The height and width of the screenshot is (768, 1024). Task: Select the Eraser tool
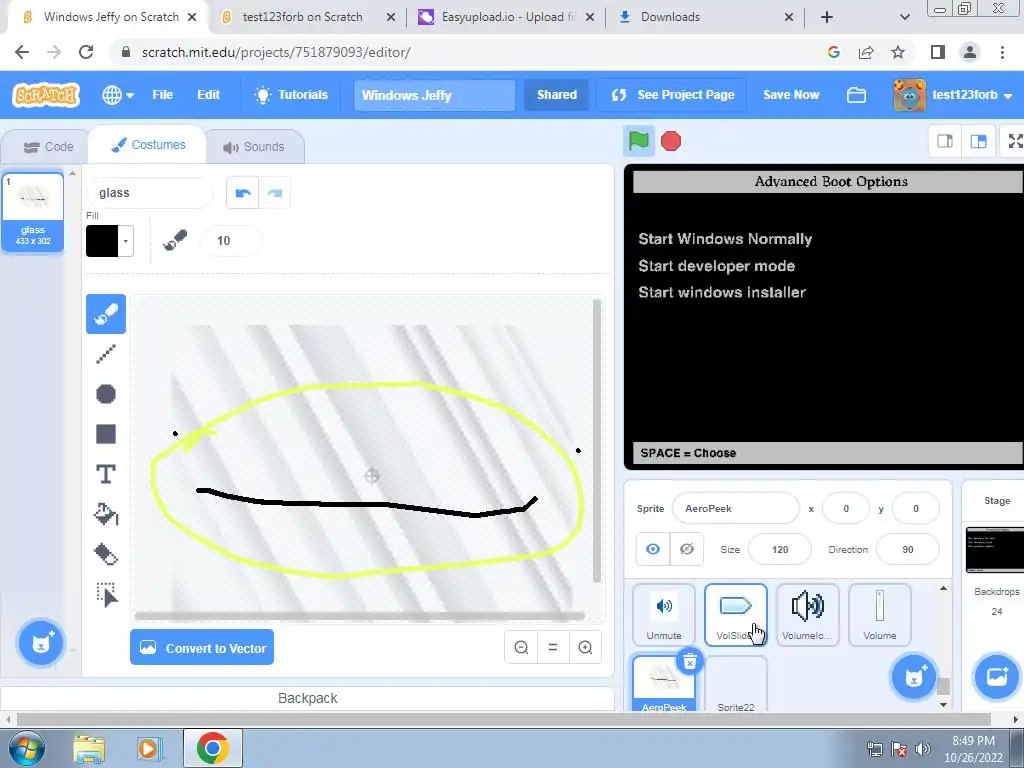[x=106, y=554]
